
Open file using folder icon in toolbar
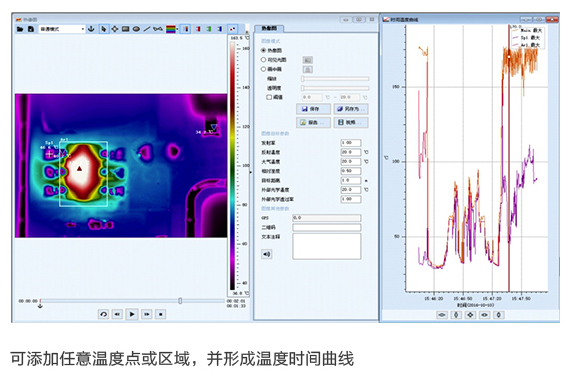click(20, 29)
